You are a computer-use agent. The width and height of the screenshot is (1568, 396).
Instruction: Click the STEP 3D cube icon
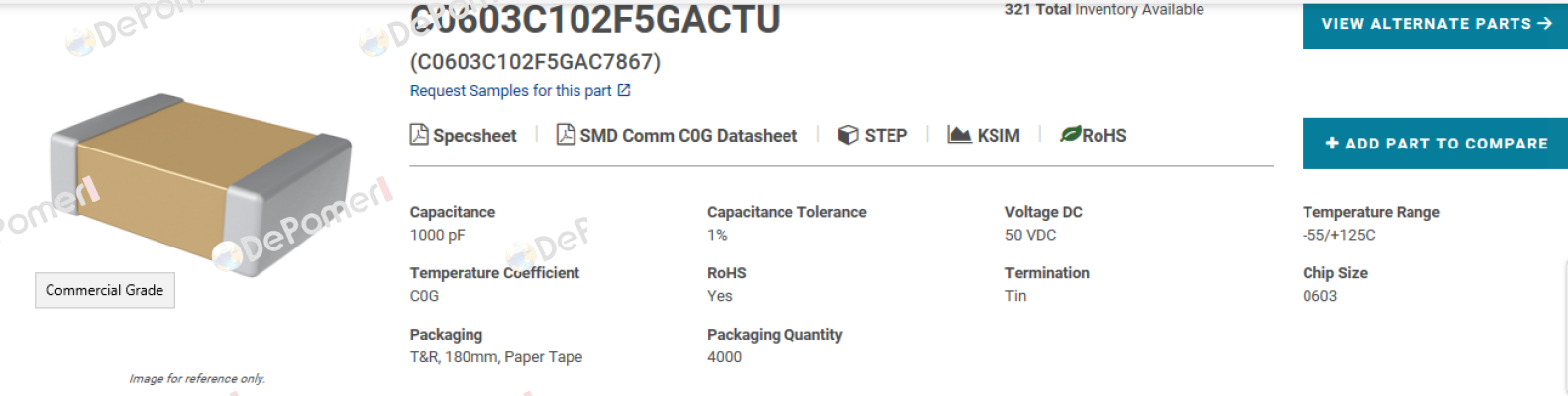point(848,135)
